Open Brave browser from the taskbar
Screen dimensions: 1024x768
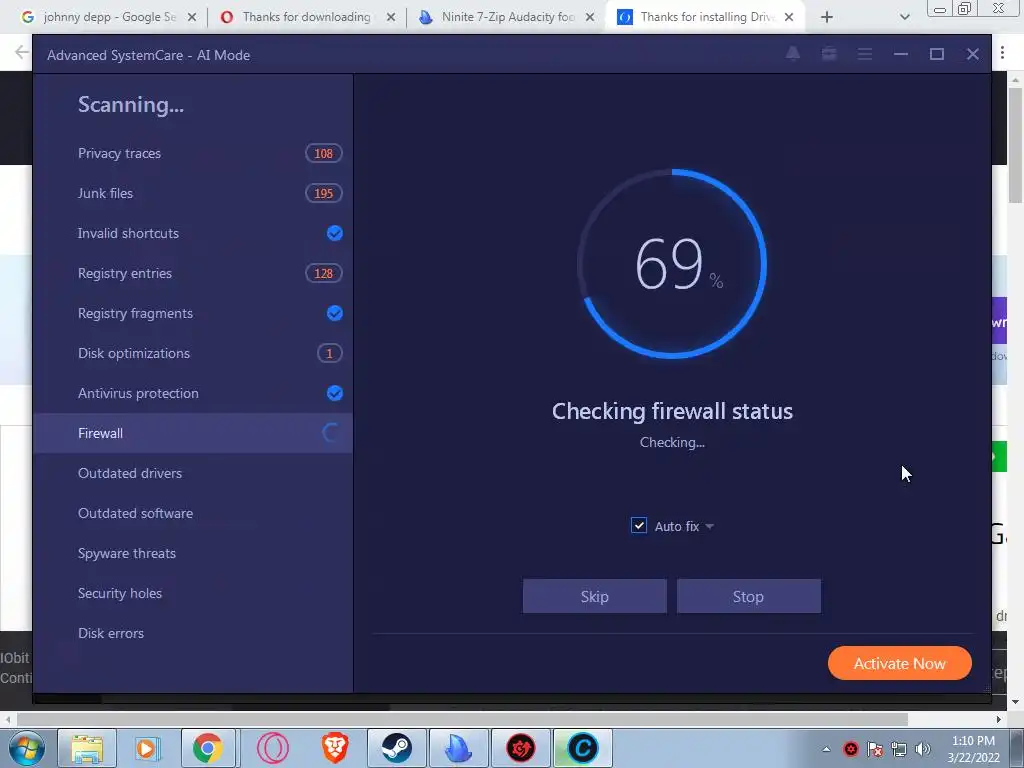[x=334, y=748]
